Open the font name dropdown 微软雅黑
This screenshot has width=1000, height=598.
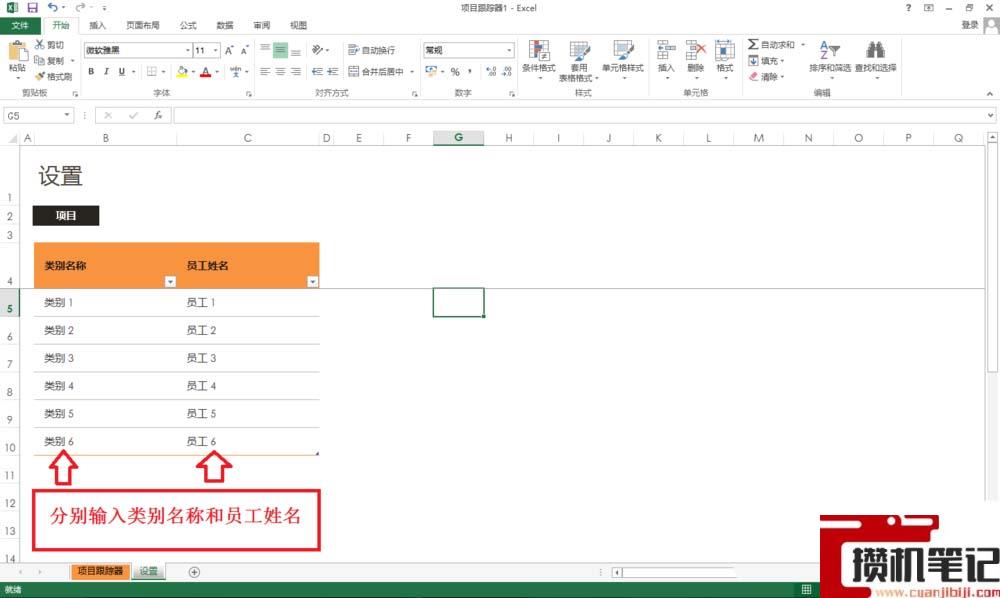189,50
